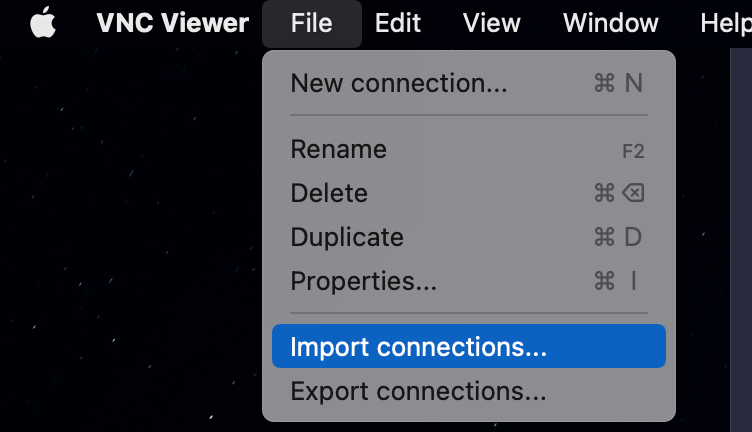
Task: Select Delete in the File menu
Action: [x=329, y=193]
